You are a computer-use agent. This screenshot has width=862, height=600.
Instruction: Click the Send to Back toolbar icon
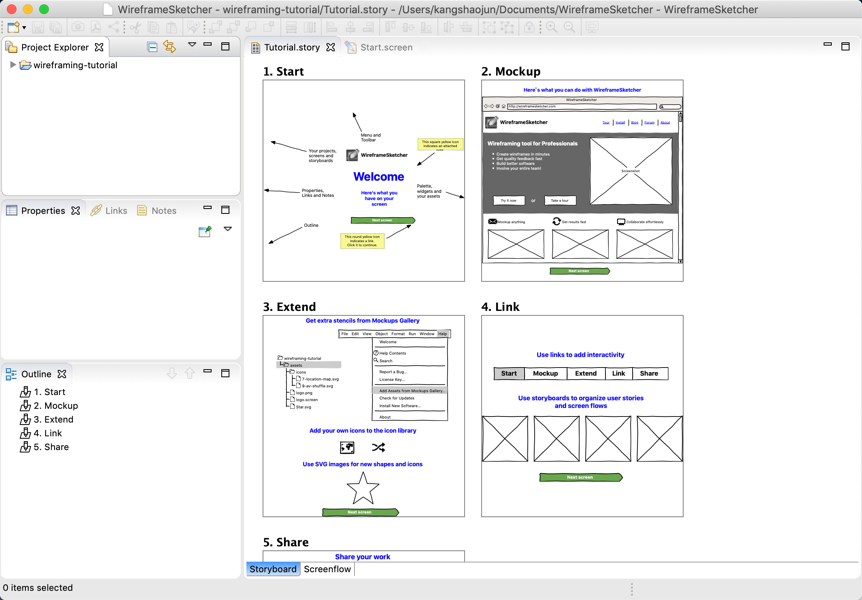pyautogui.click(x=233, y=27)
